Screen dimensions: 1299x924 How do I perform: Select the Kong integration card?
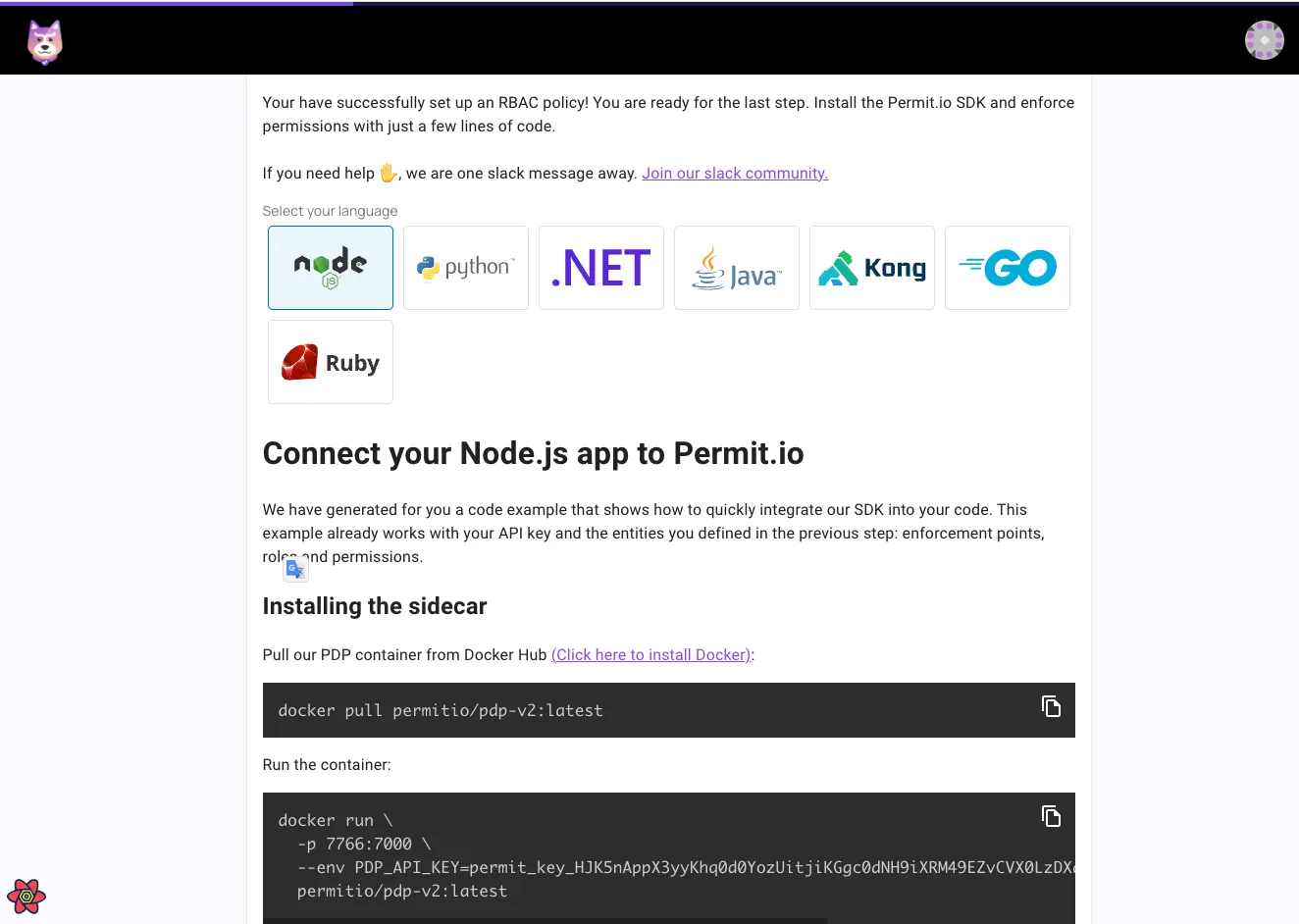872,268
